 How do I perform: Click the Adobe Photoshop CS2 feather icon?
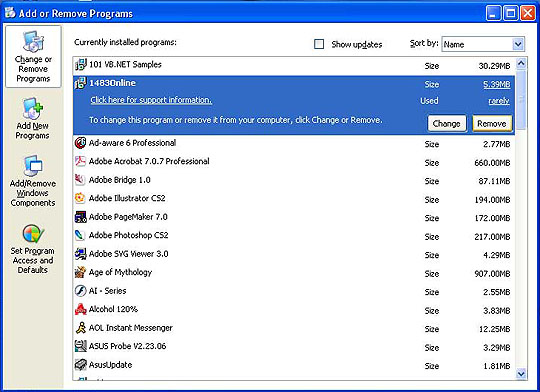pos(80,235)
